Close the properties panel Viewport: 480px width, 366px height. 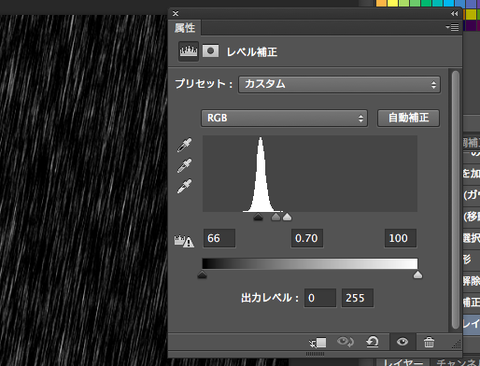pyautogui.click(x=176, y=13)
